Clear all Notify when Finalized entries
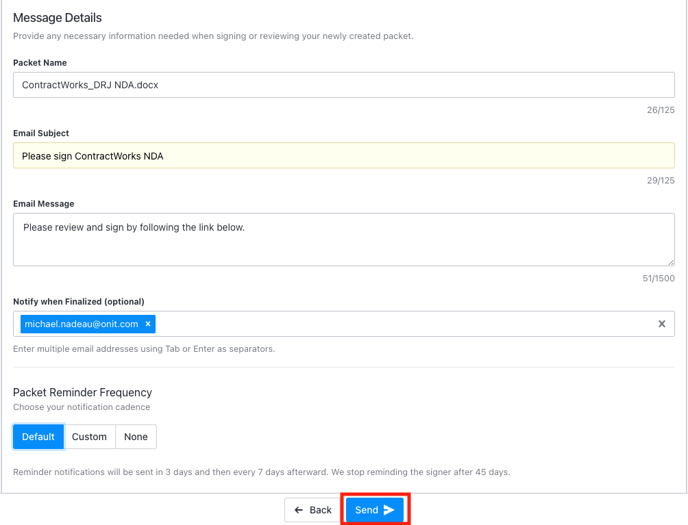Screen dimensions: 688x525 click(662, 324)
